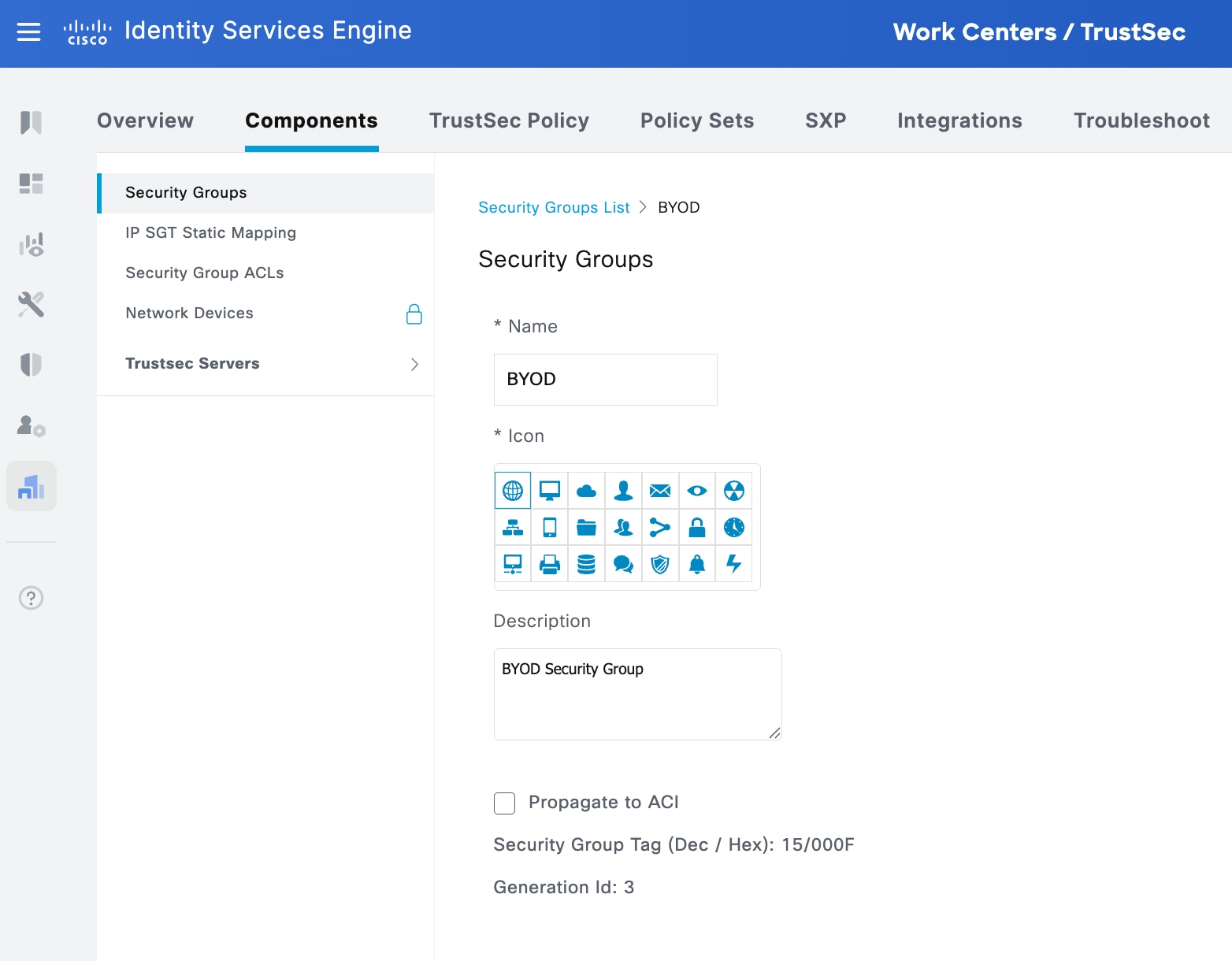Open the Policy Sets tab
The image size is (1232, 961).
tap(697, 121)
